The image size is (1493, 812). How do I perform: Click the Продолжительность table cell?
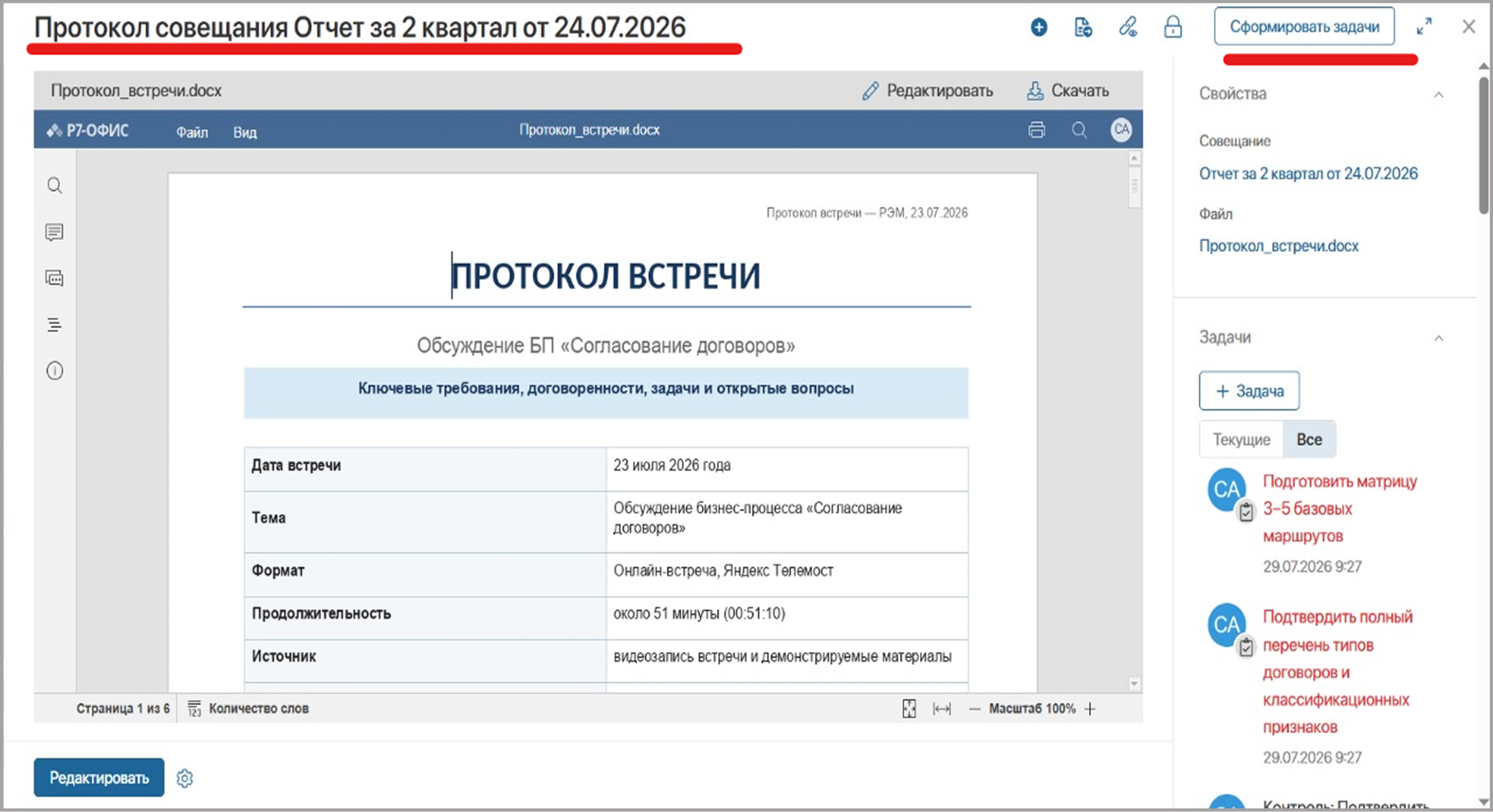[x=426, y=618]
